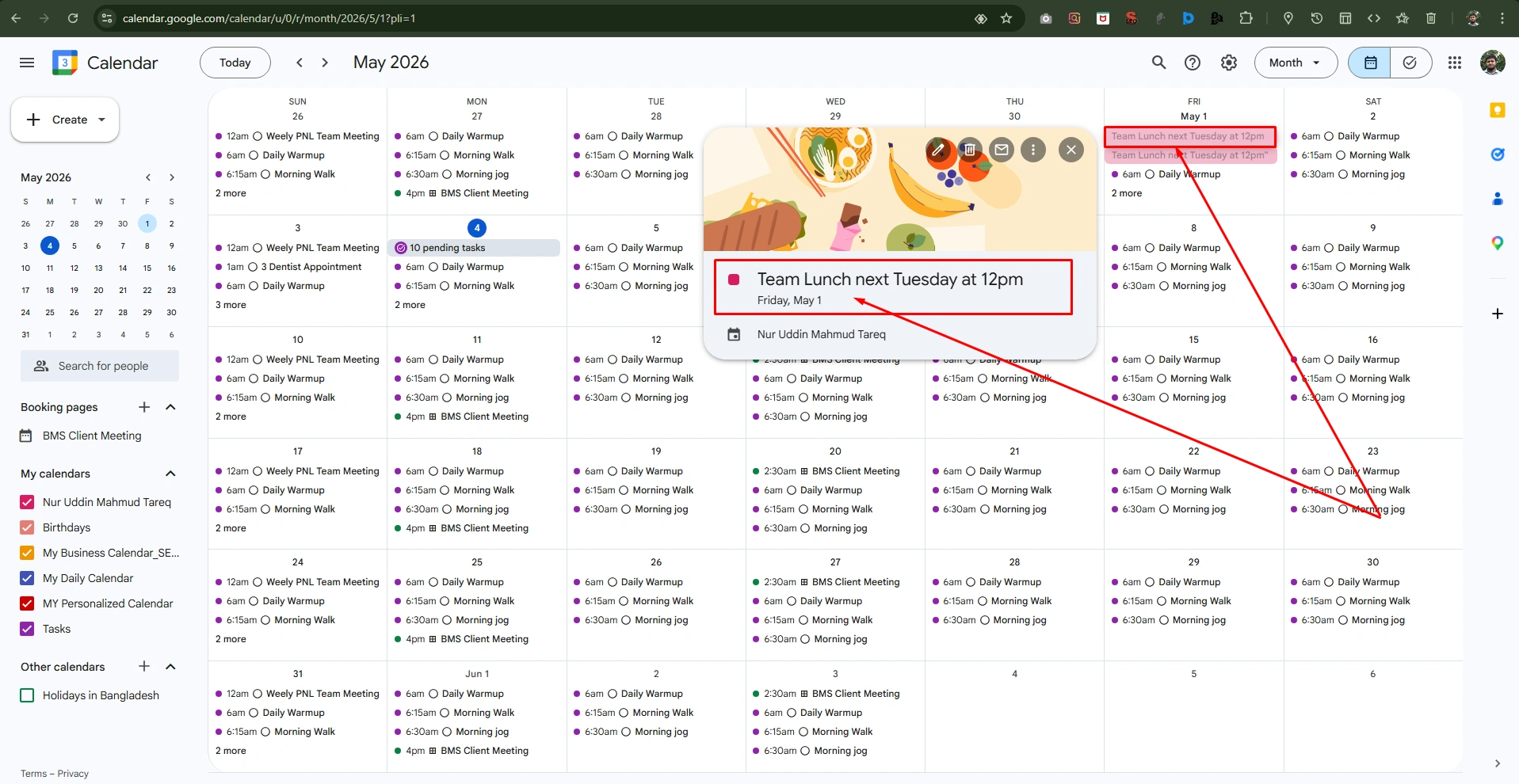Open Google Maps in side panel
1519x784 pixels.
(1498, 243)
